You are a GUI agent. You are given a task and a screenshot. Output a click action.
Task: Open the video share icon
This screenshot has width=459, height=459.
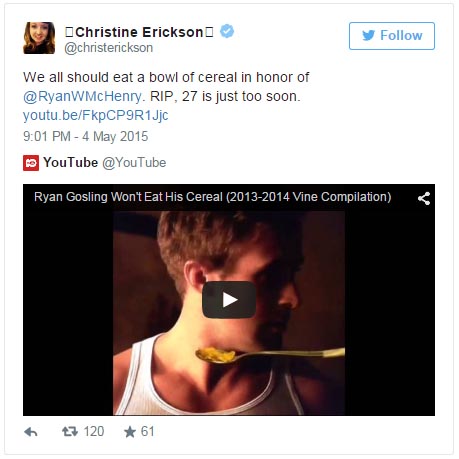[x=424, y=198]
